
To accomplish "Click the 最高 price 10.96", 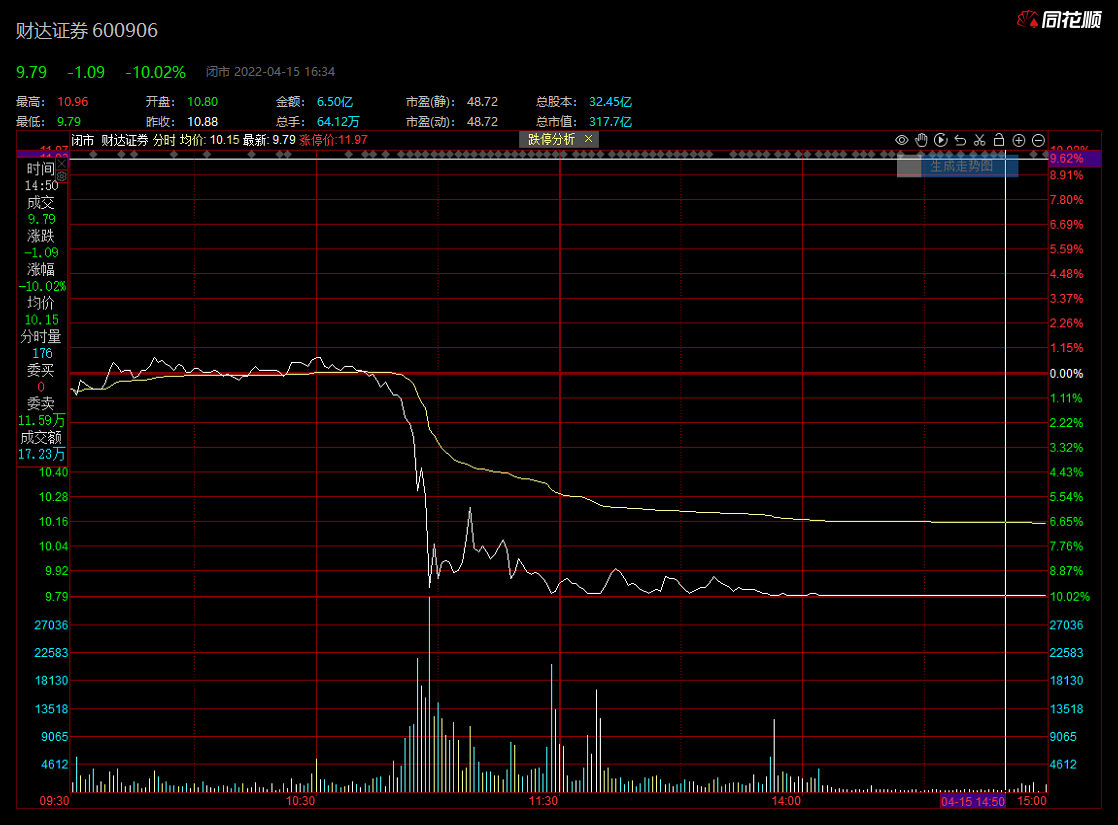I will pyautogui.click(x=73, y=102).
